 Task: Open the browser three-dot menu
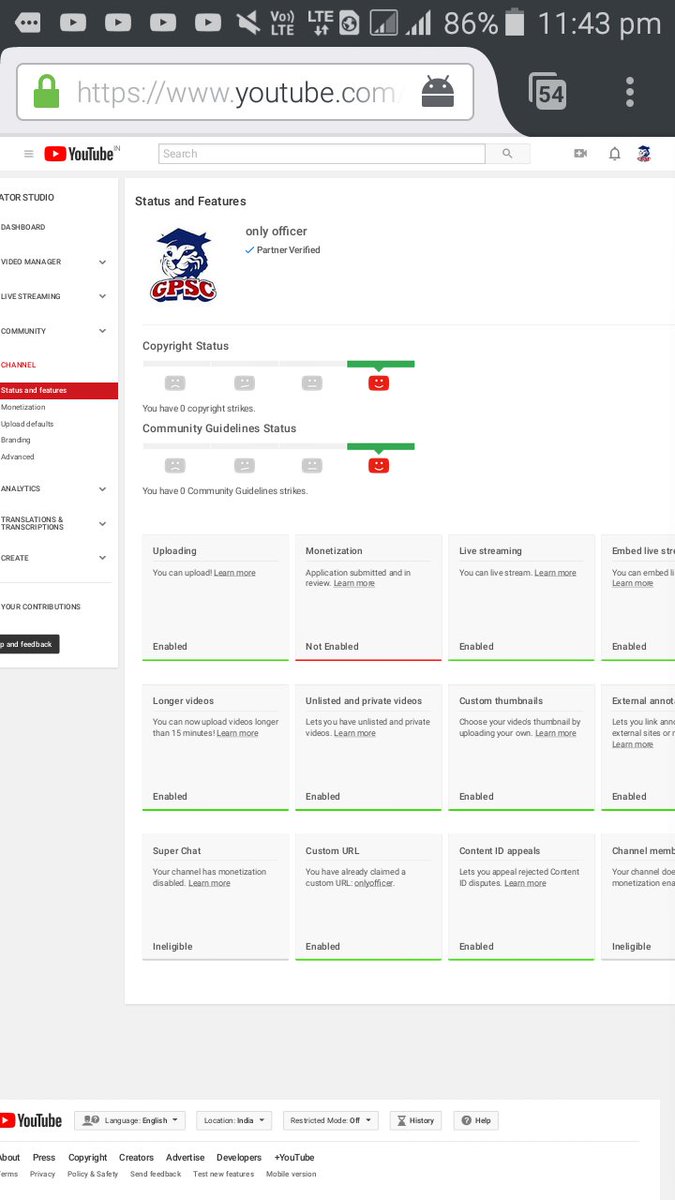630,92
